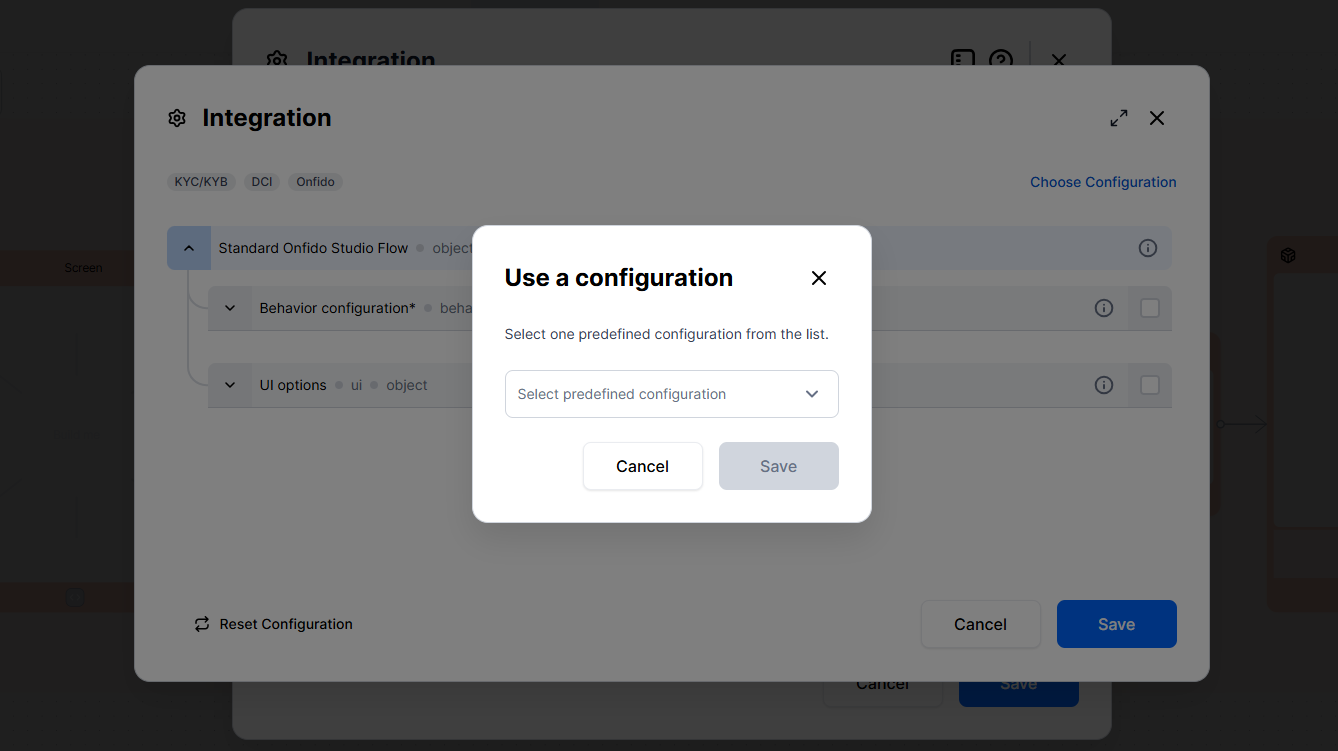Open the Select predefined configuration dropdown
The height and width of the screenshot is (751, 1338).
click(x=671, y=394)
